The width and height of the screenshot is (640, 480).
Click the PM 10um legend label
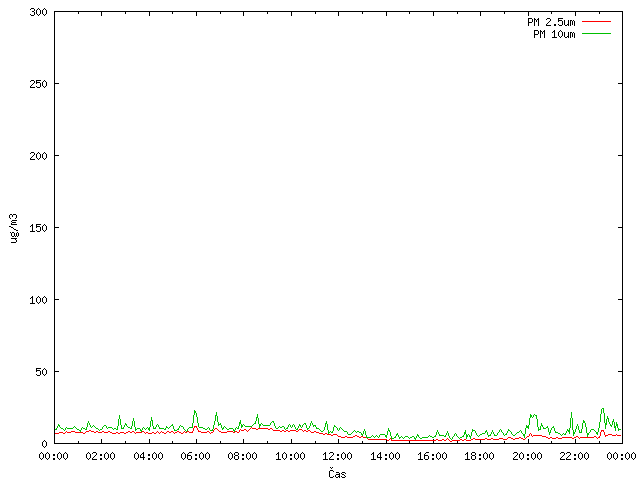554,34
